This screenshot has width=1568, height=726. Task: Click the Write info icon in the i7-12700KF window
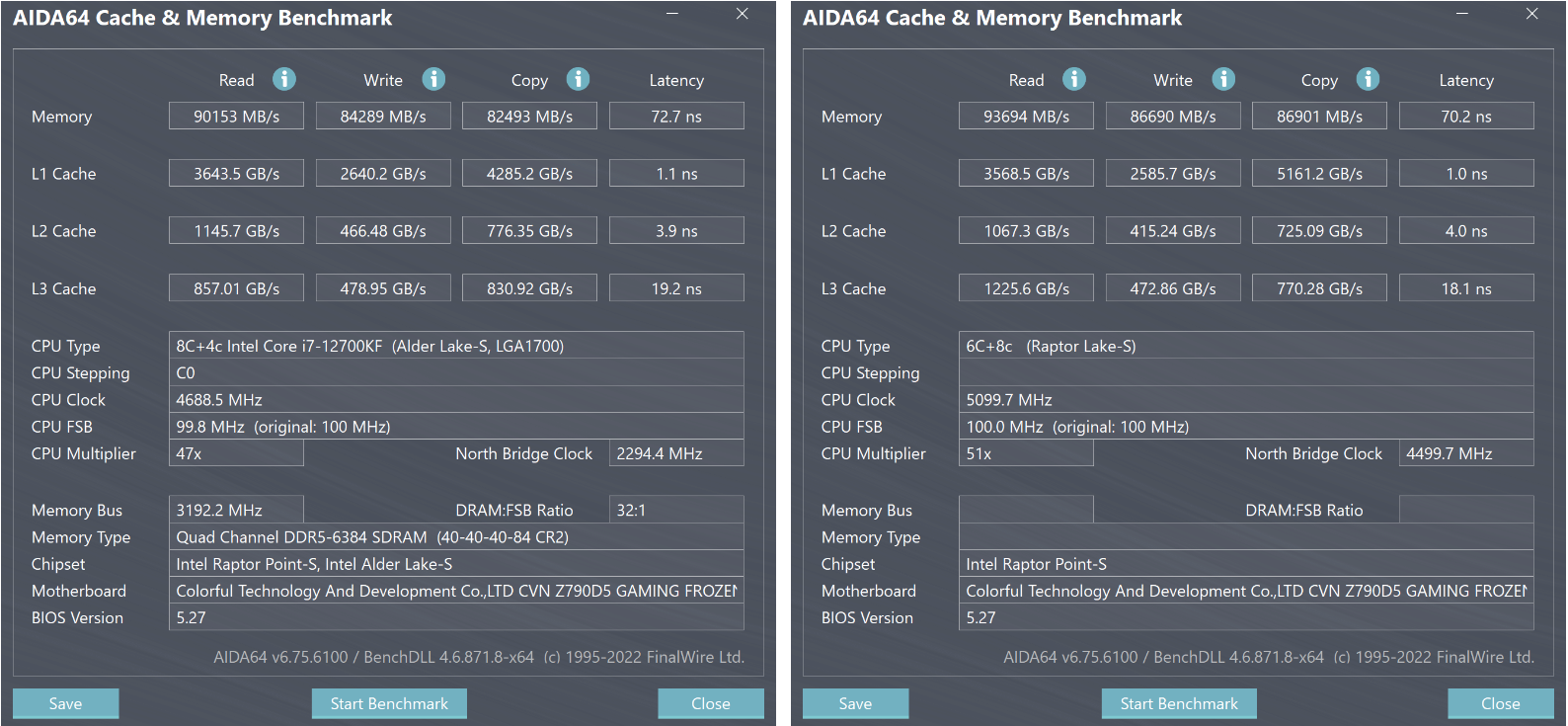[433, 79]
